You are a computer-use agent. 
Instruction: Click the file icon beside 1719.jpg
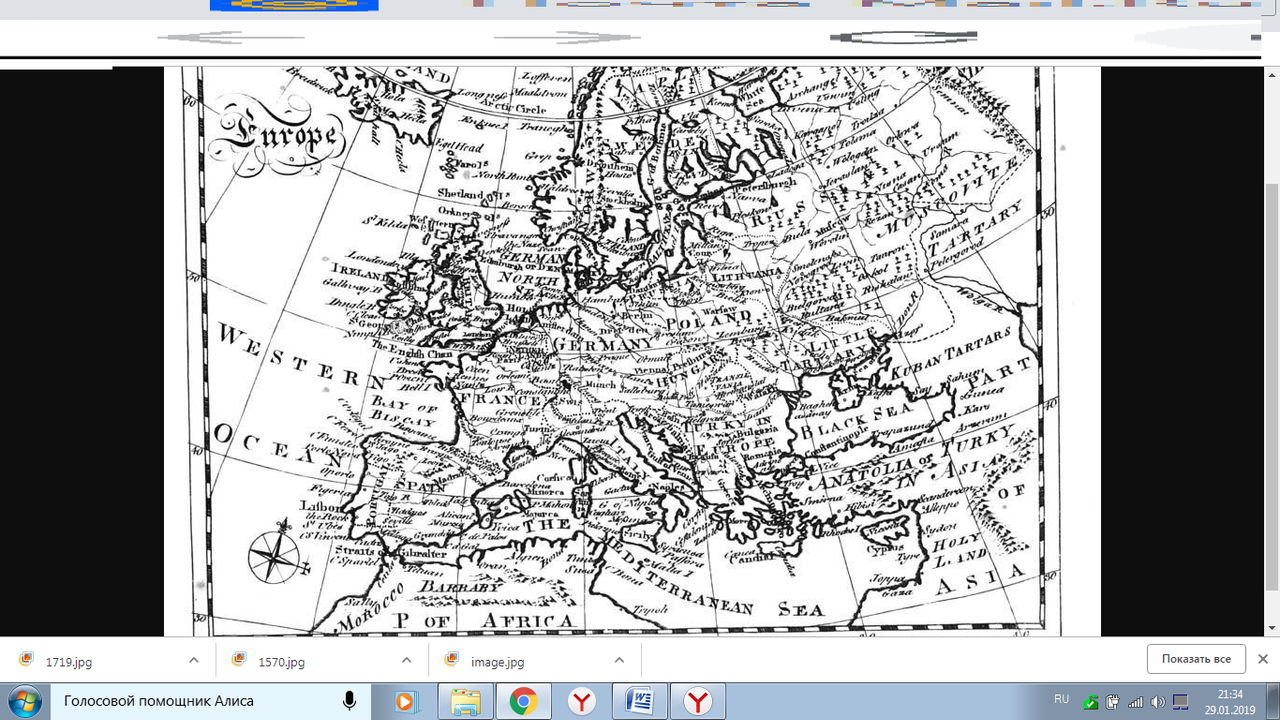[x=27, y=661]
